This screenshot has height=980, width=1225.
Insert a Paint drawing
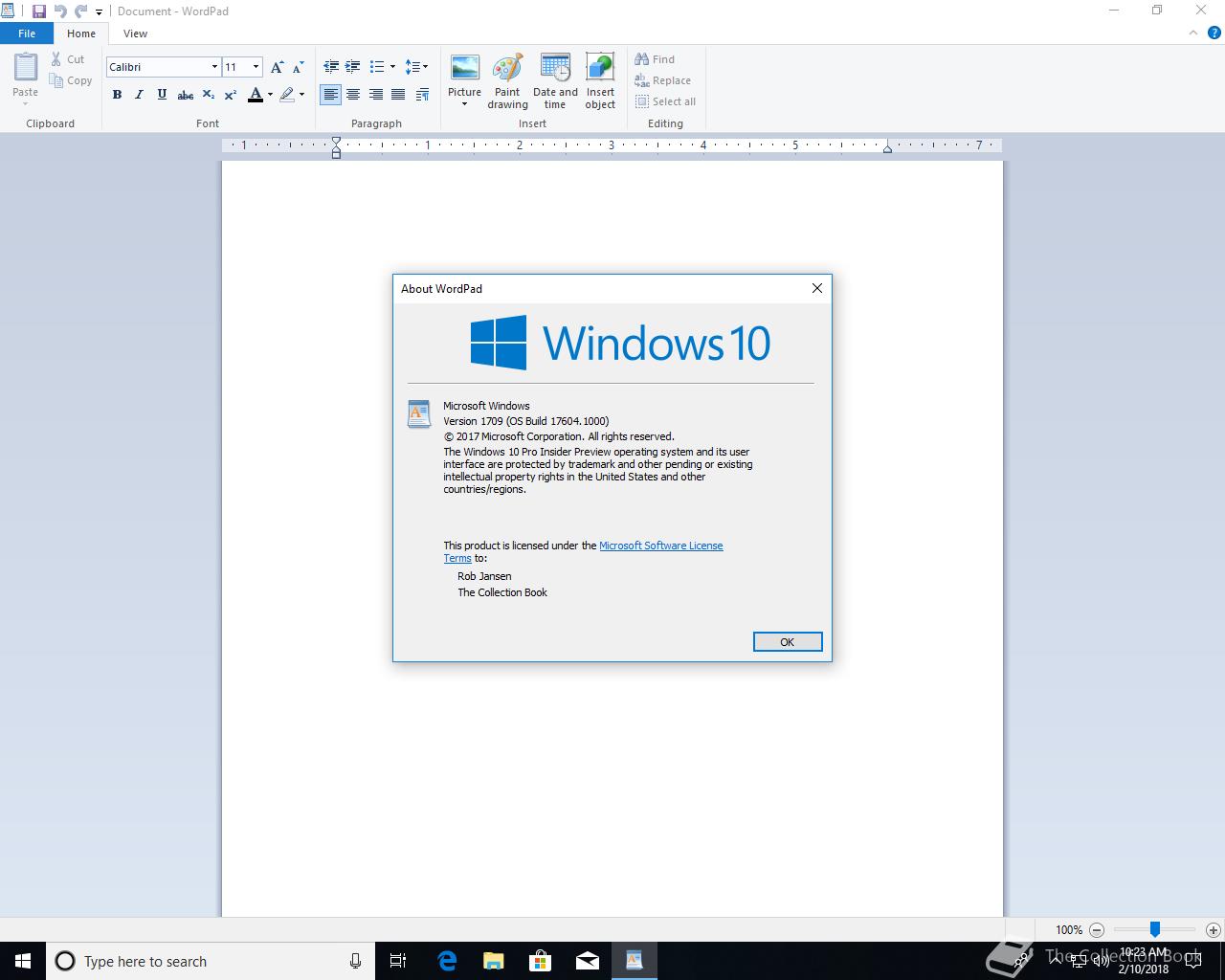point(507,81)
